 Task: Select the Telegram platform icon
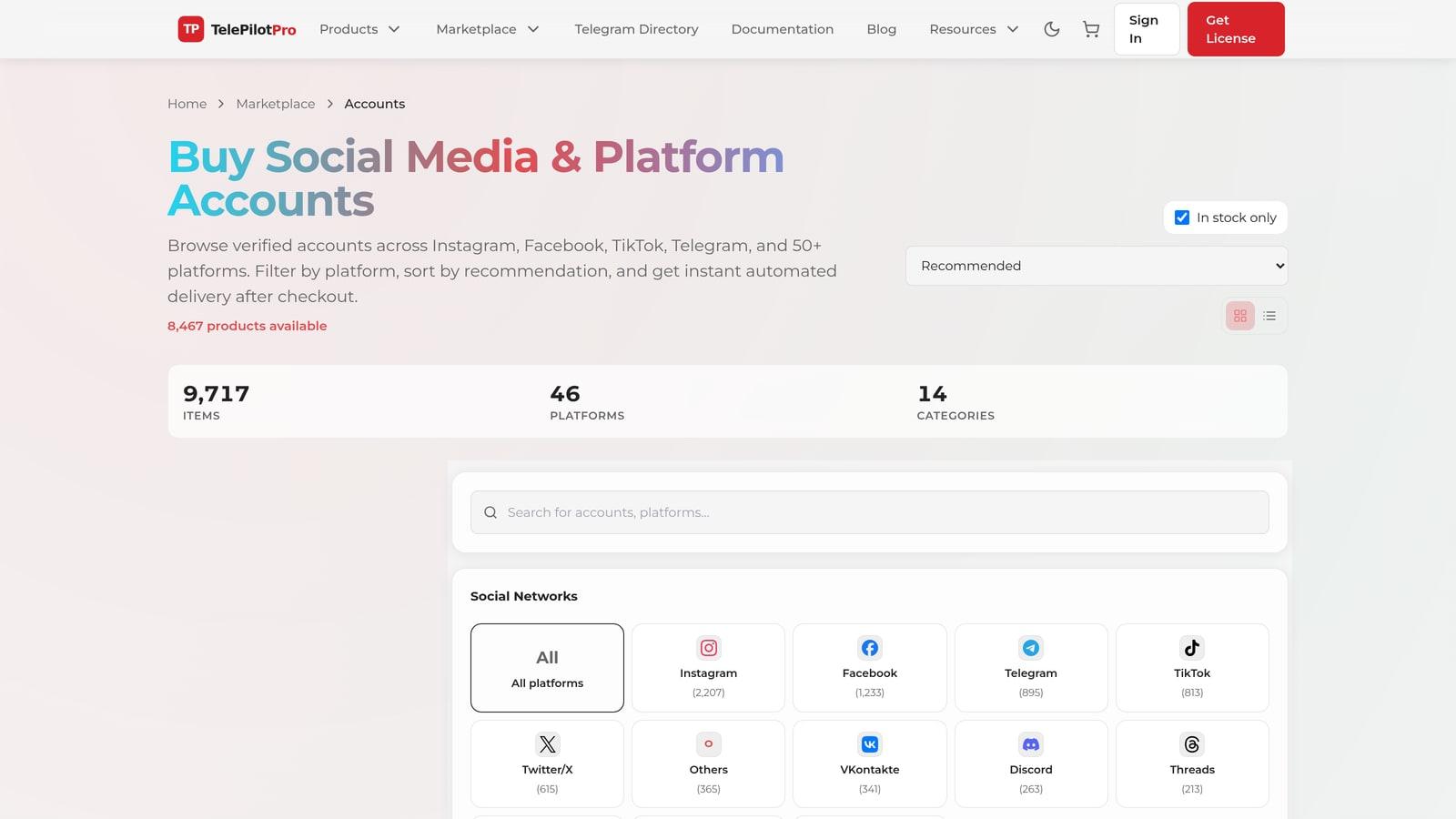click(x=1031, y=648)
